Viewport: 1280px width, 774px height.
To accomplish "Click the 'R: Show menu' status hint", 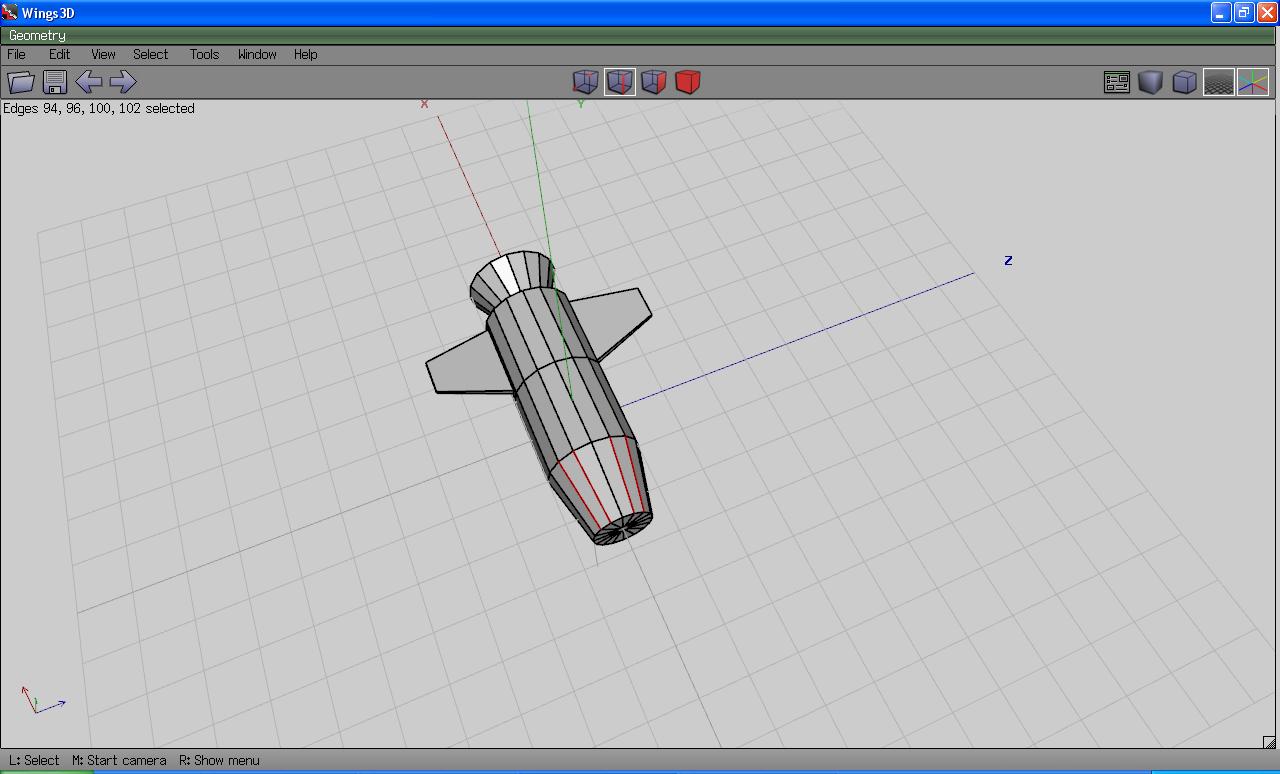I will pyautogui.click(x=219, y=760).
